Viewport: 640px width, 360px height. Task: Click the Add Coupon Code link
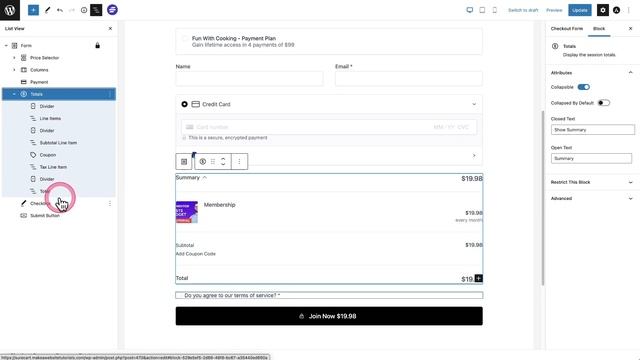tap(196, 254)
